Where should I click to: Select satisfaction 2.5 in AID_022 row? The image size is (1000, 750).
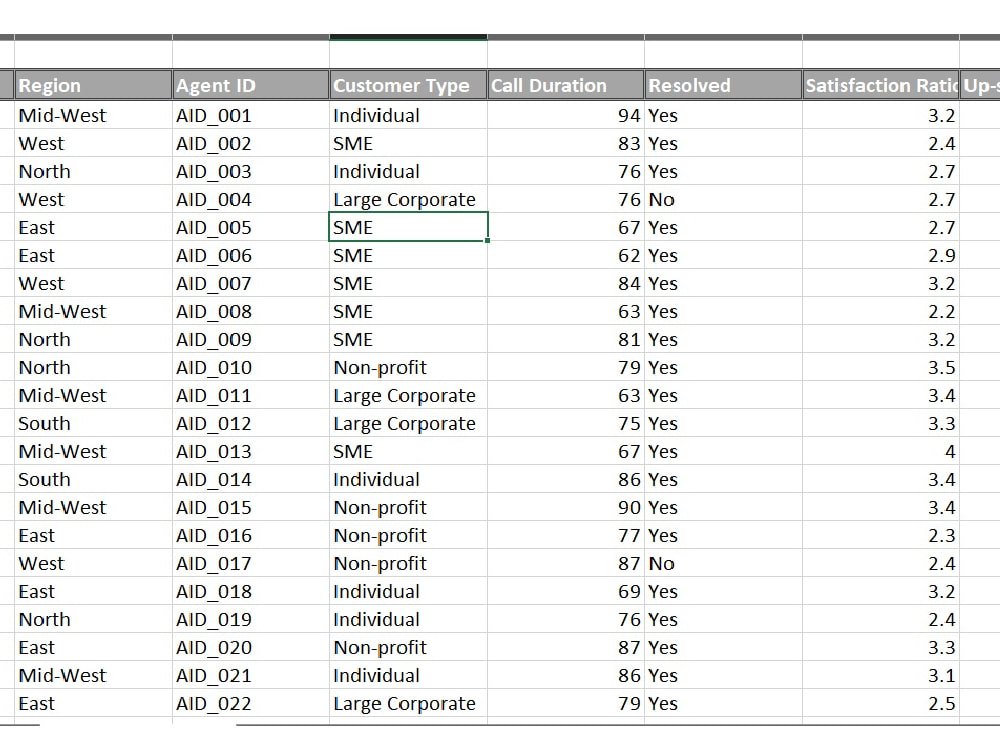point(881,704)
